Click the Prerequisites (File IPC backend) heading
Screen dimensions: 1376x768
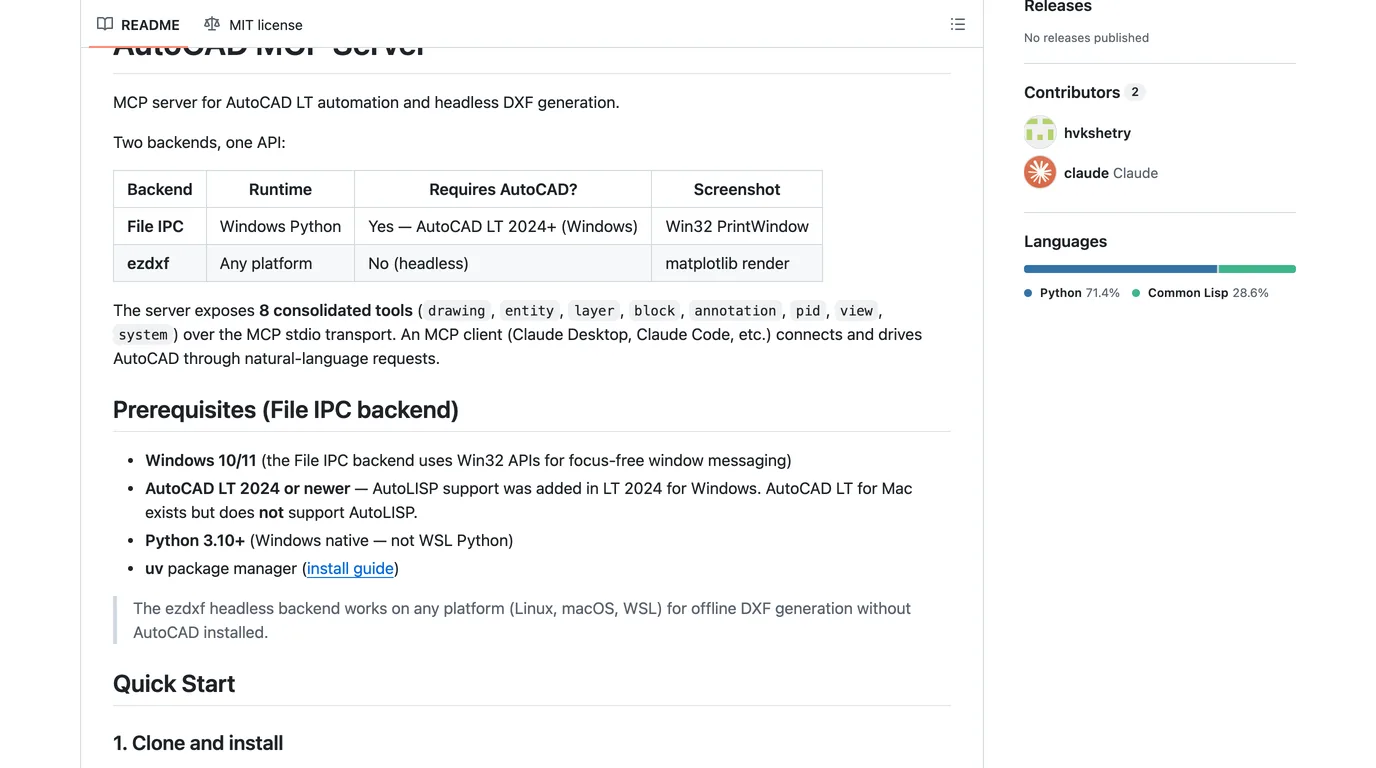click(x=286, y=409)
